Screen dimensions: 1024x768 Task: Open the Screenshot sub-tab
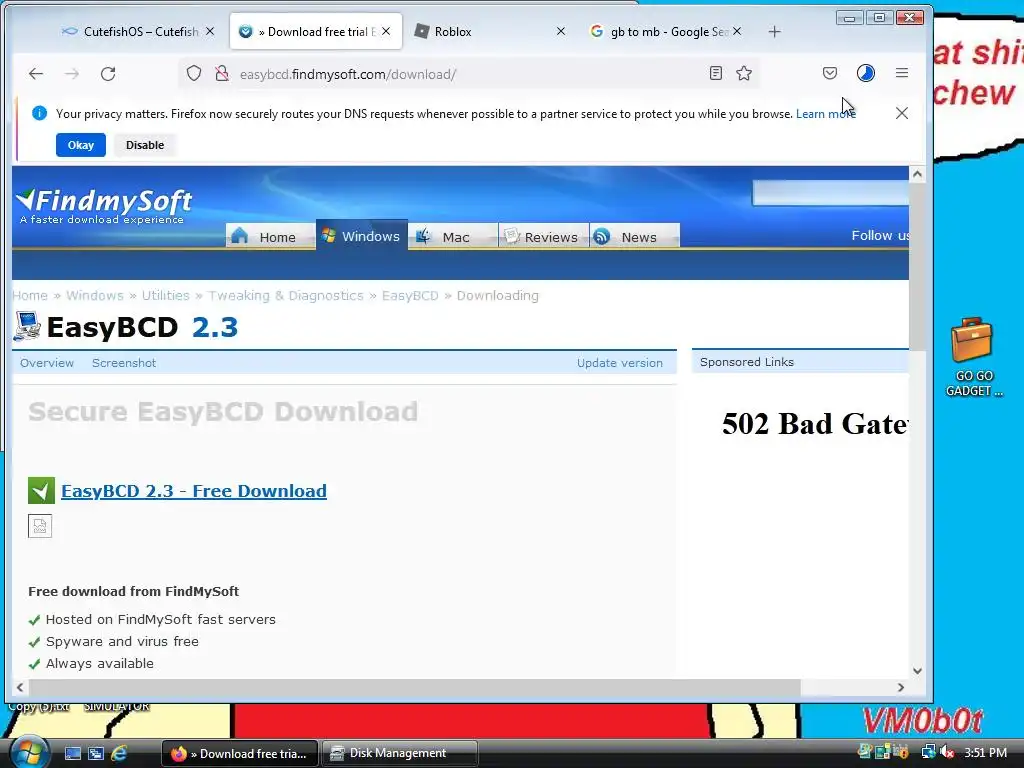tap(124, 363)
